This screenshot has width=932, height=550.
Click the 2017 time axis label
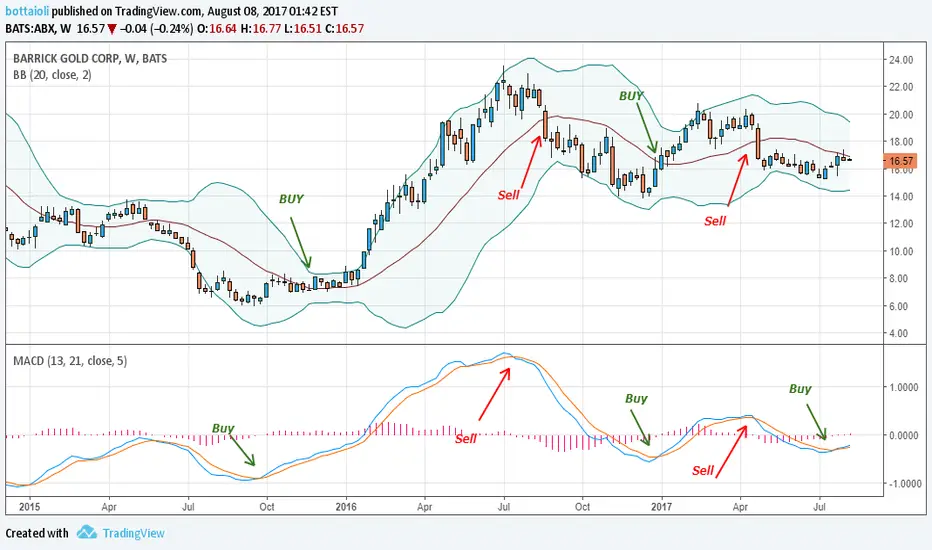click(662, 507)
